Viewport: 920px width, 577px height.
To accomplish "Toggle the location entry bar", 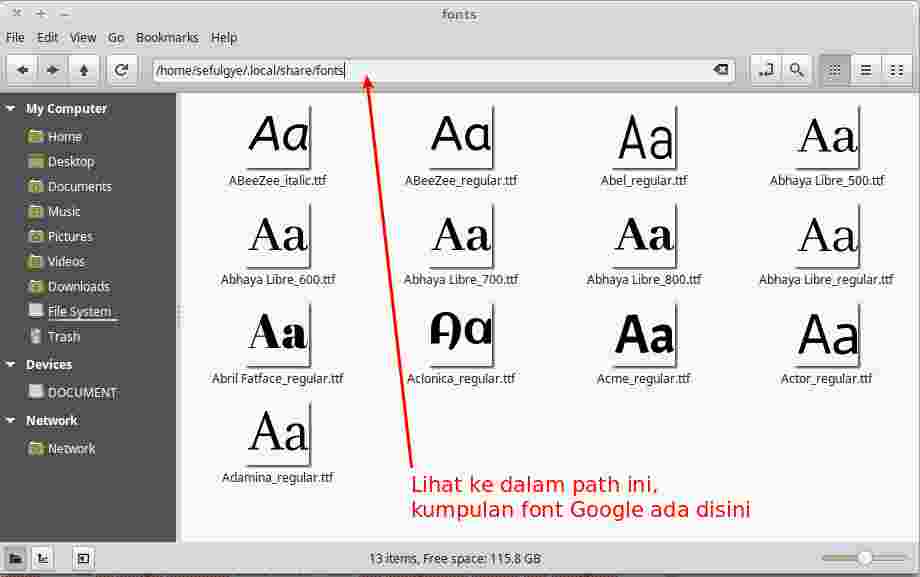I will pos(768,70).
